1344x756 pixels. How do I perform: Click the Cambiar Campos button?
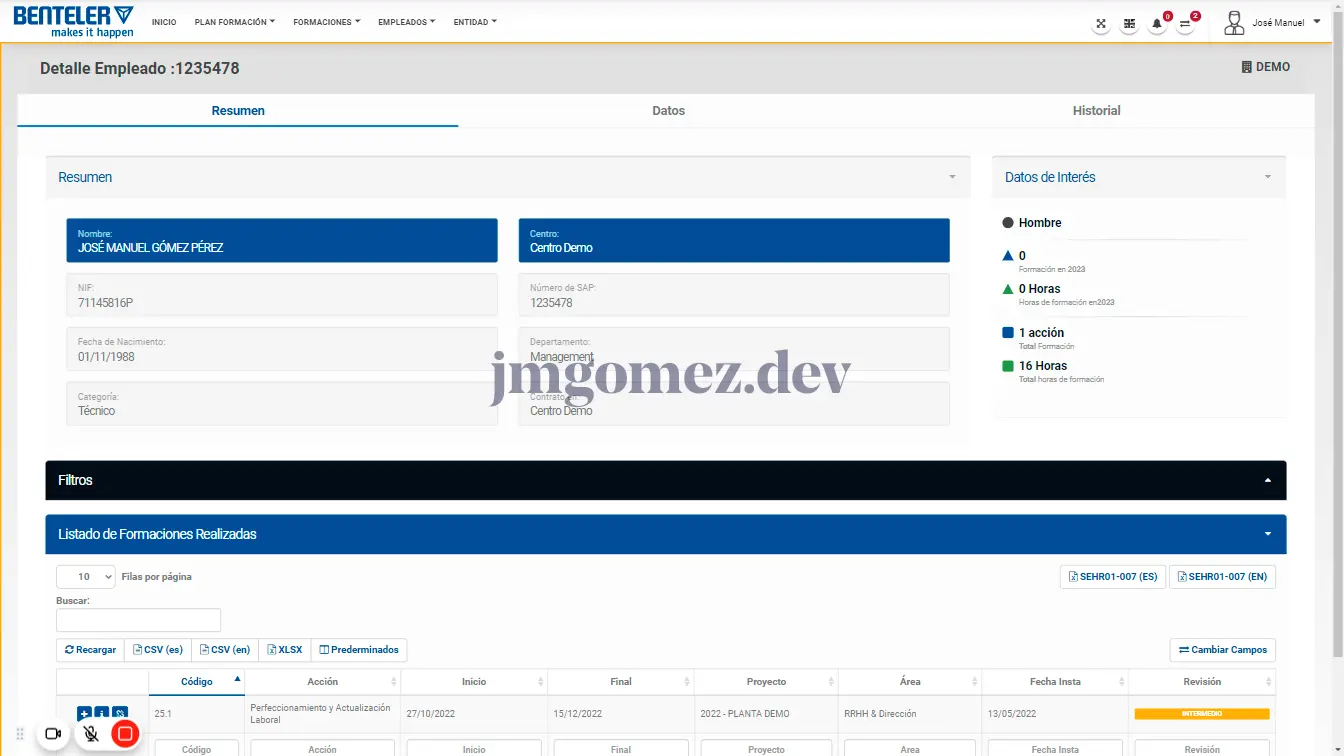click(1222, 650)
